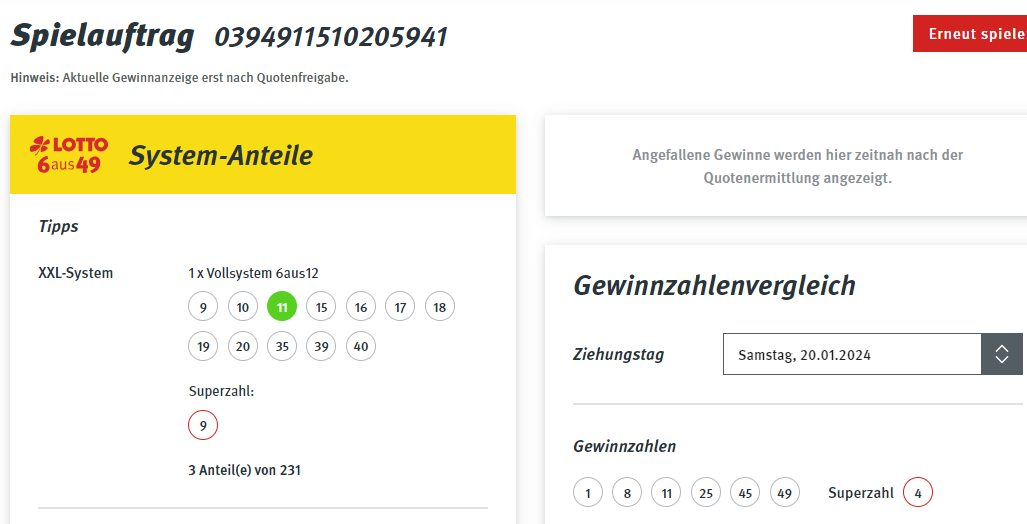Click tip number 40 ball
This screenshot has height=524, width=1027.
pyautogui.click(x=361, y=346)
